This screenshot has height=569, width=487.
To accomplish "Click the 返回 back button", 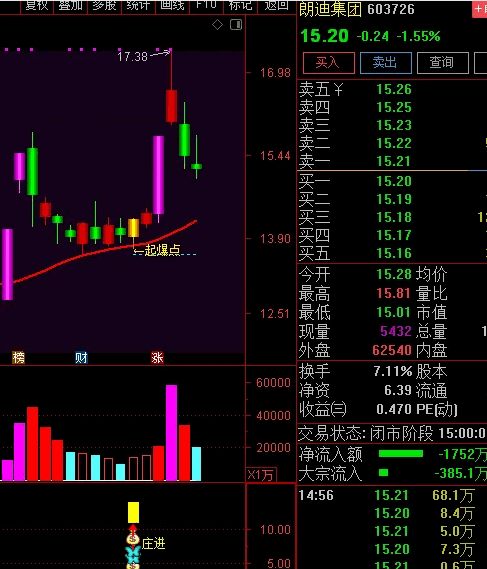I will click(x=276, y=5).
